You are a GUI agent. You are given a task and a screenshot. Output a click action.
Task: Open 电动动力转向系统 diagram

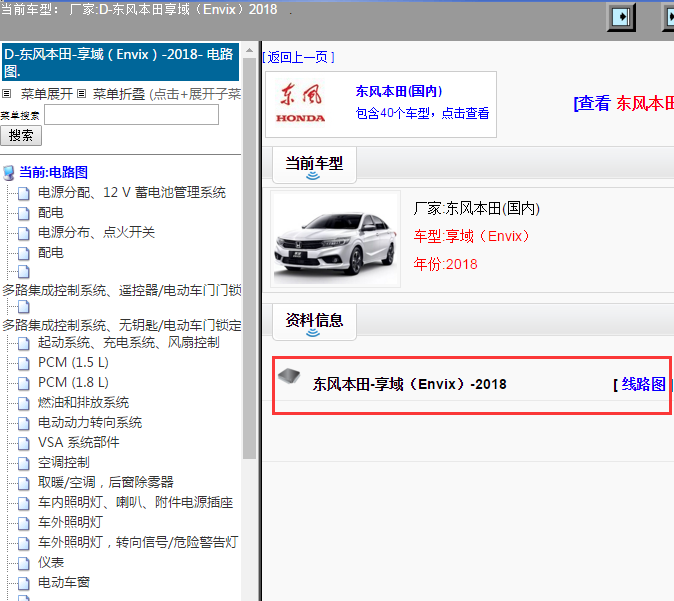(90, 422)
